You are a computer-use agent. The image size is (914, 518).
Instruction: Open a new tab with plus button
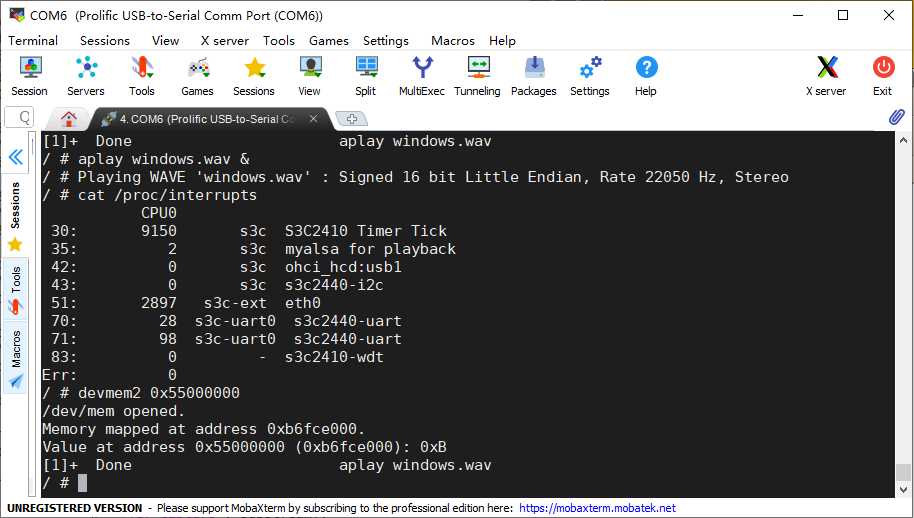tap(351, 119)
